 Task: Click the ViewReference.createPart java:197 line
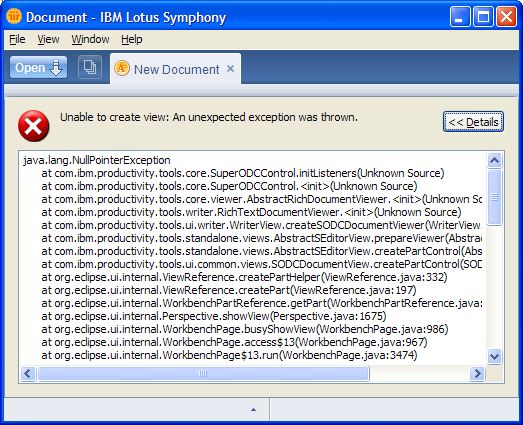229,290
